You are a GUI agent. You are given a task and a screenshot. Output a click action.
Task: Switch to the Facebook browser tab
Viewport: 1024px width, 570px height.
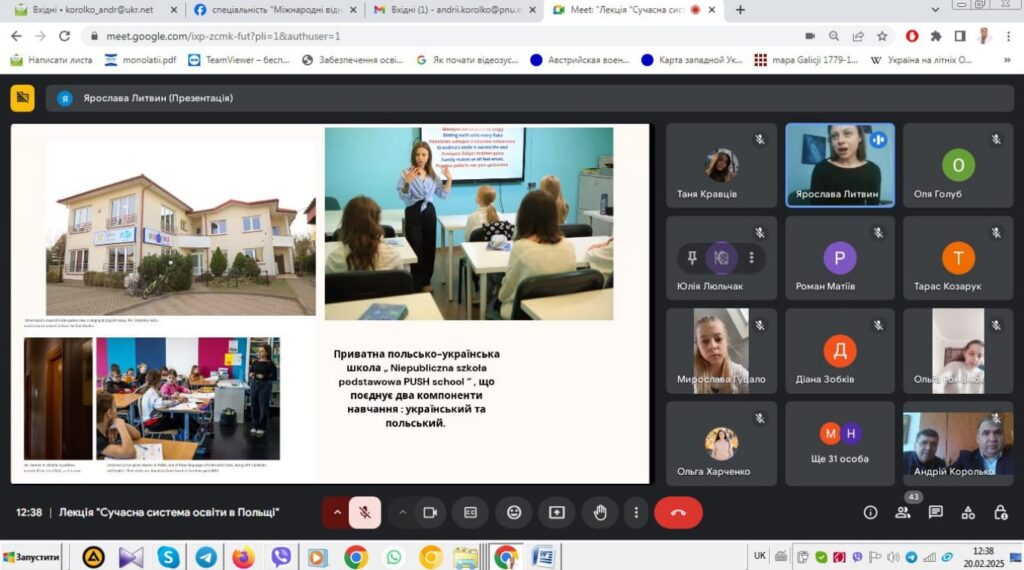[272, 10]
